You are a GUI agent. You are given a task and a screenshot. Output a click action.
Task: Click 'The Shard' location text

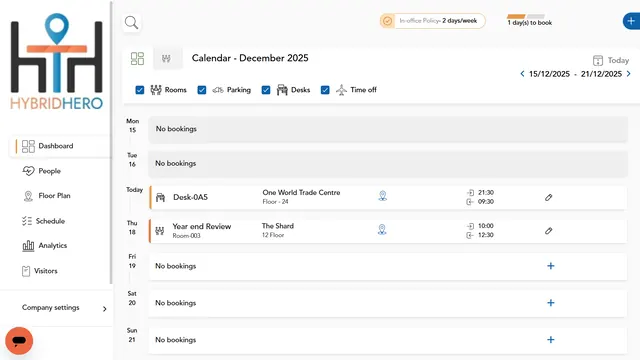coord(278,226)
